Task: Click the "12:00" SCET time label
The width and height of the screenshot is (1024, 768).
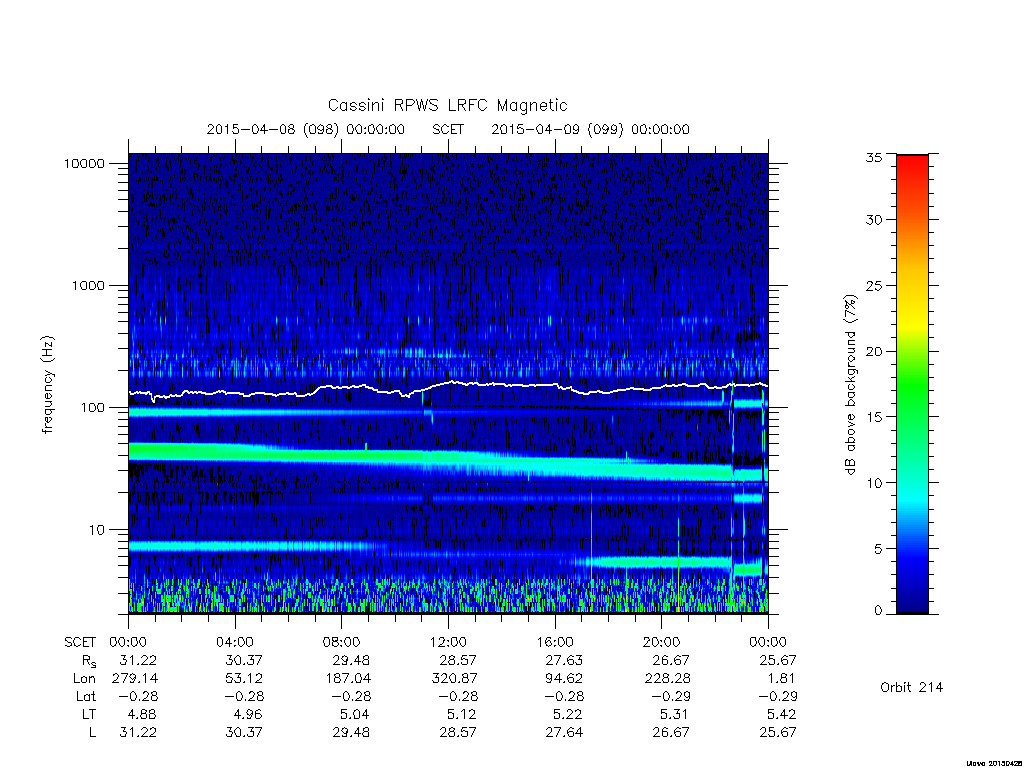Action: [x=448, y=642]
